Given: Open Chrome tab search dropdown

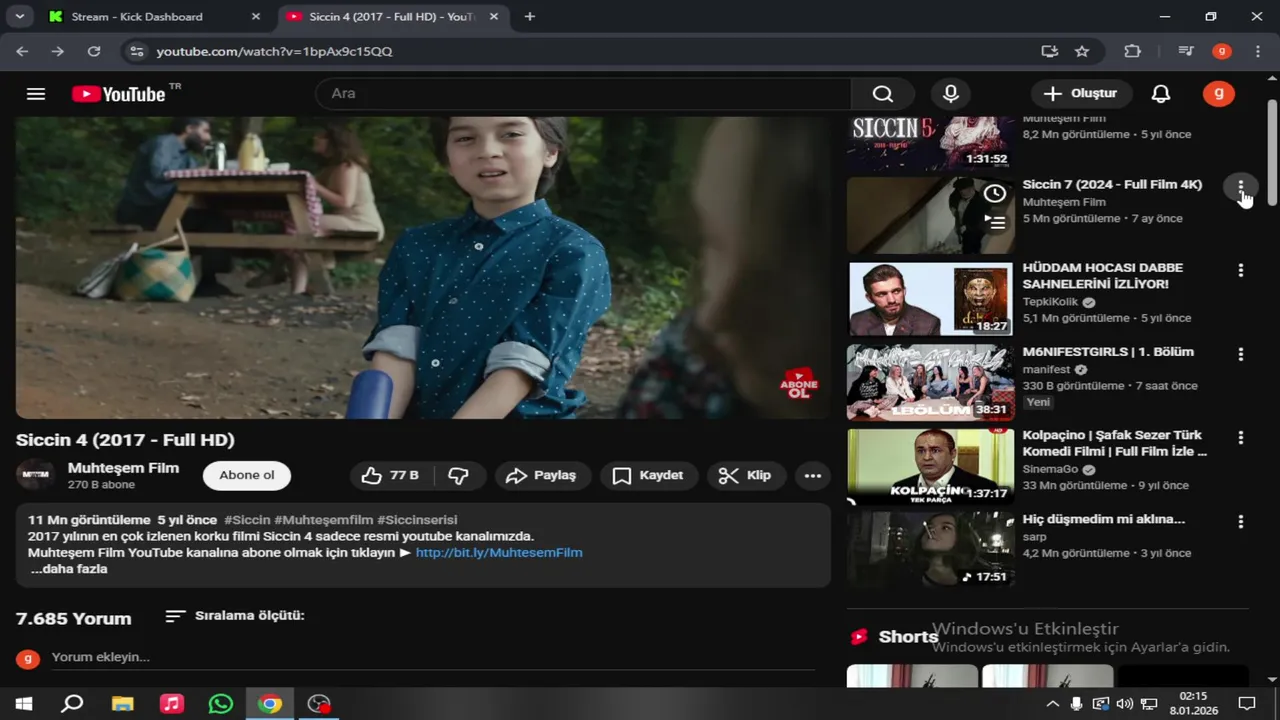Looking at the screenshot, I should (x=19, y=16).
